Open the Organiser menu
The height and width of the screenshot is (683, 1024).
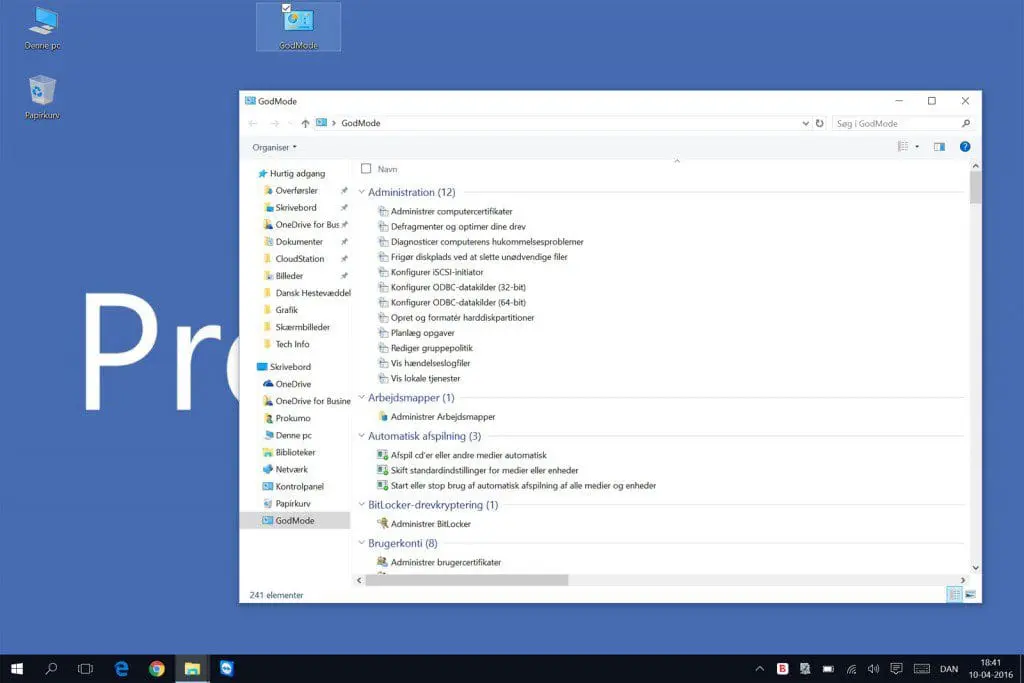click(x=274, y=147)
